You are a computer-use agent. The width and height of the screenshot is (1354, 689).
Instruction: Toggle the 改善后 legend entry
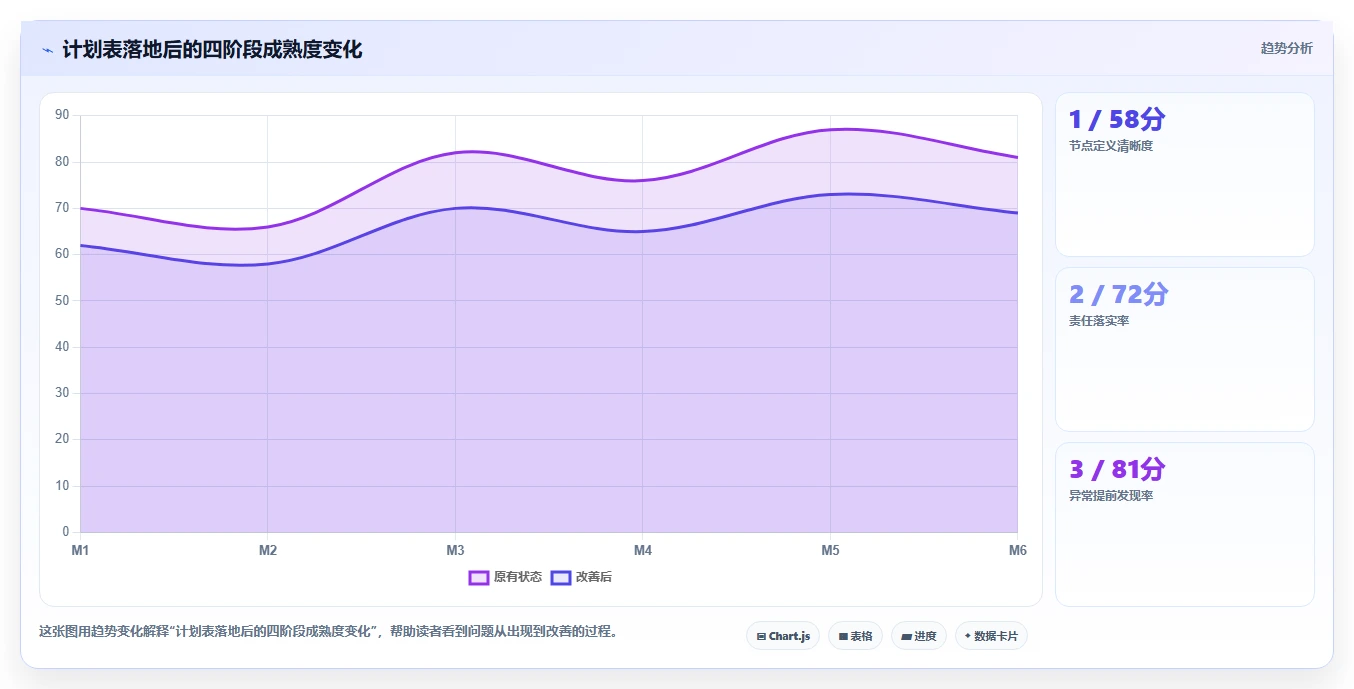581,577
